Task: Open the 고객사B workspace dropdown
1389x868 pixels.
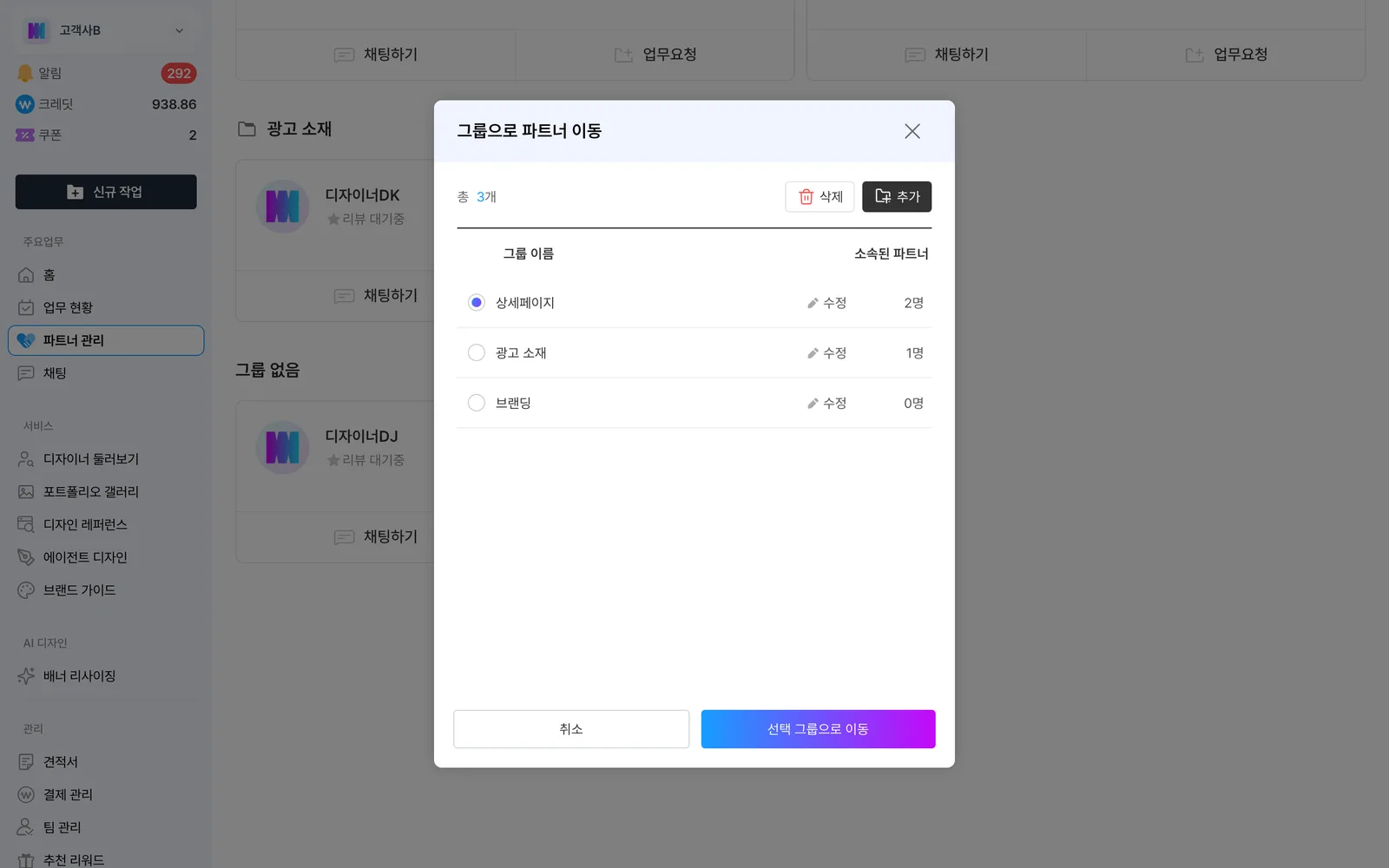Action: 105,30
